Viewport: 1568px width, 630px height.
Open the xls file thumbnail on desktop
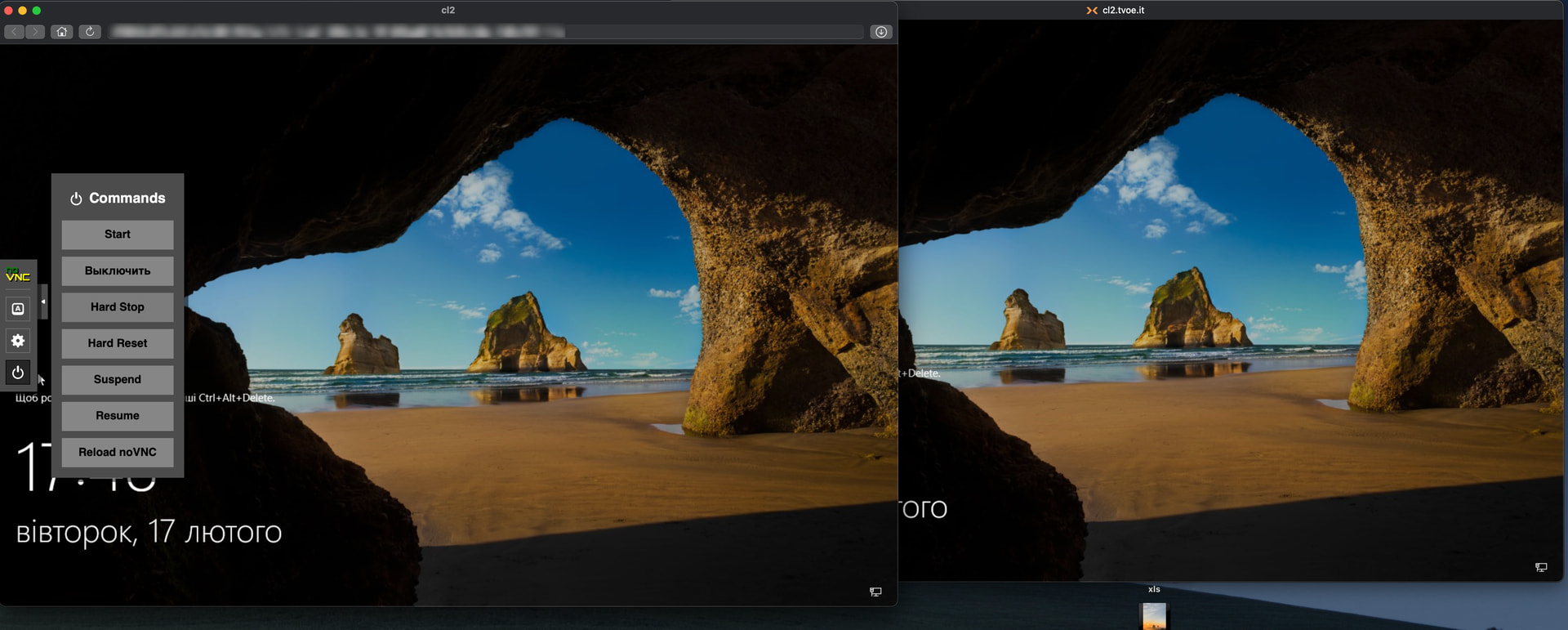(x=1154, y=615)
